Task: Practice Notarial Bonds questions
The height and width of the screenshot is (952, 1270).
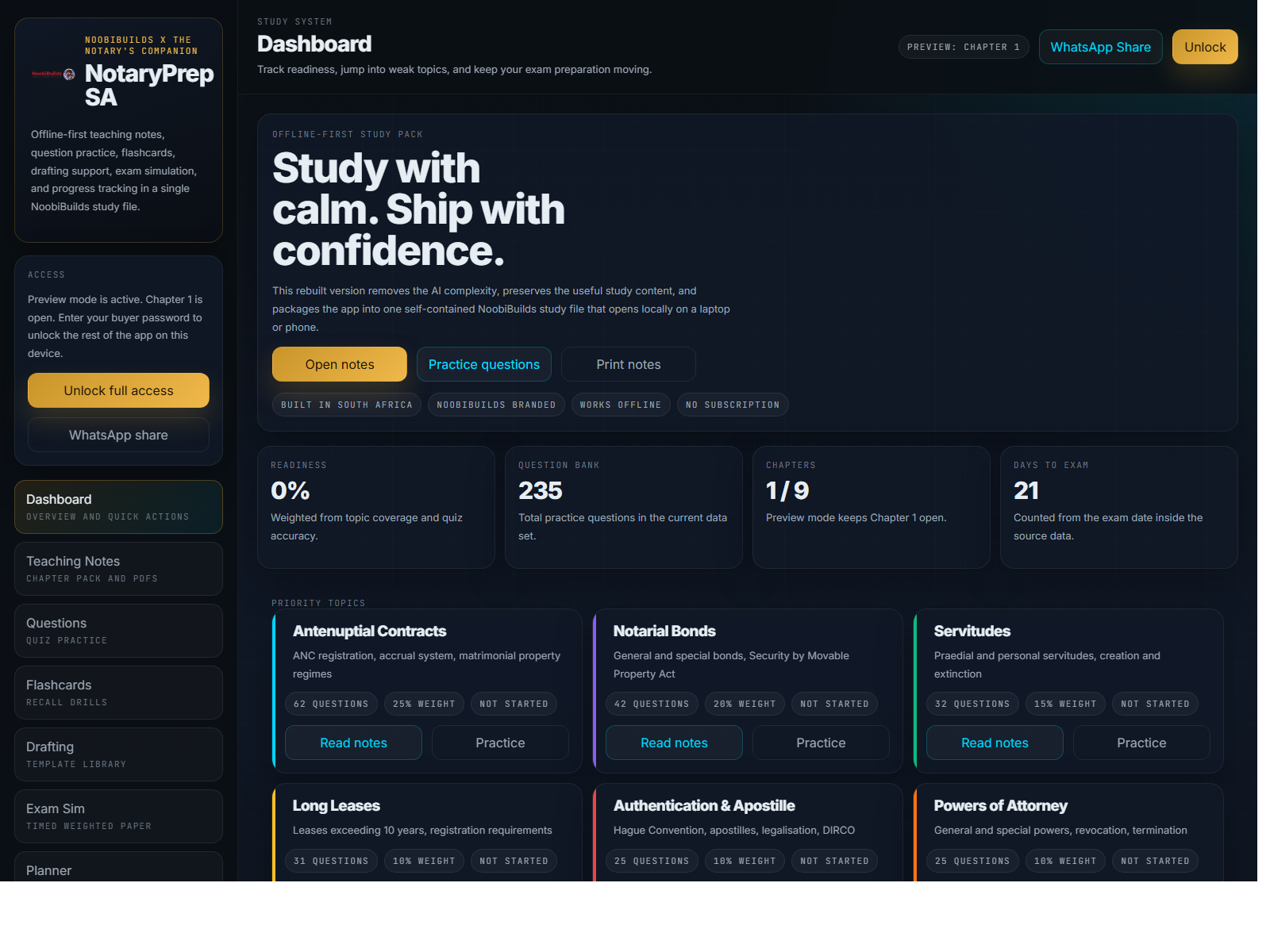Action: [x=821, y=743]
